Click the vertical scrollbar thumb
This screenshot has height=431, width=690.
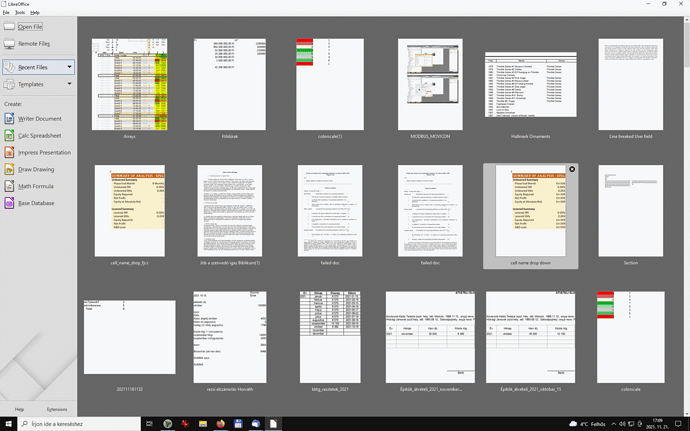pyautogui.click(x=686, y=45)
